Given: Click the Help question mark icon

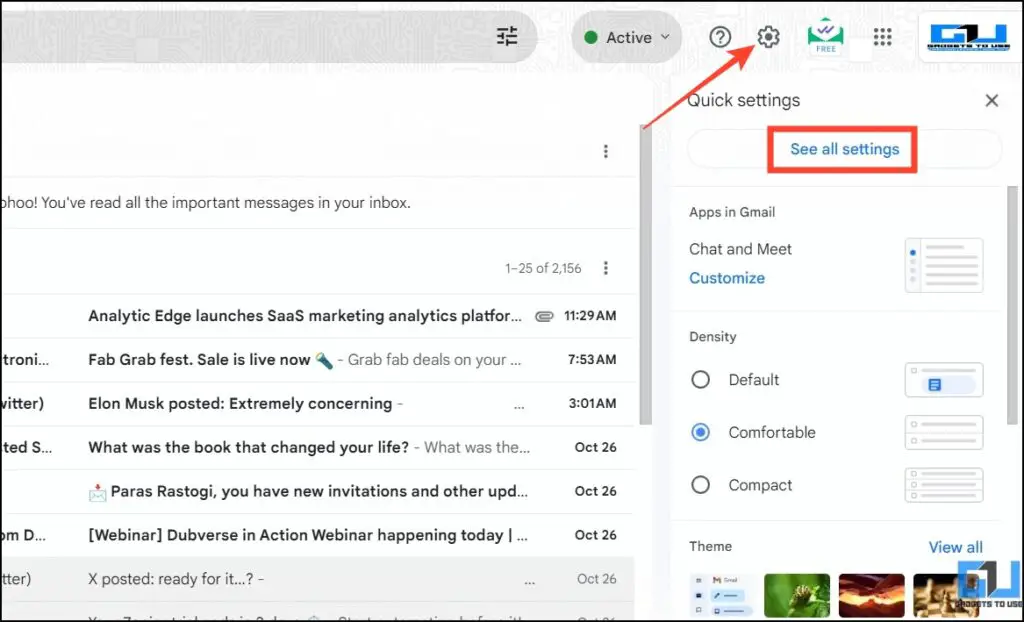Looking at the screenshot, I should [x=720, y=36].
